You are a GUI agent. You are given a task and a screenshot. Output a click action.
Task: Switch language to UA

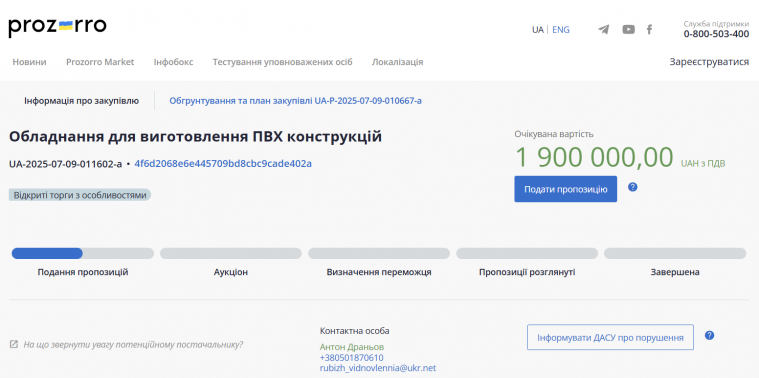(x=538, y=30)
